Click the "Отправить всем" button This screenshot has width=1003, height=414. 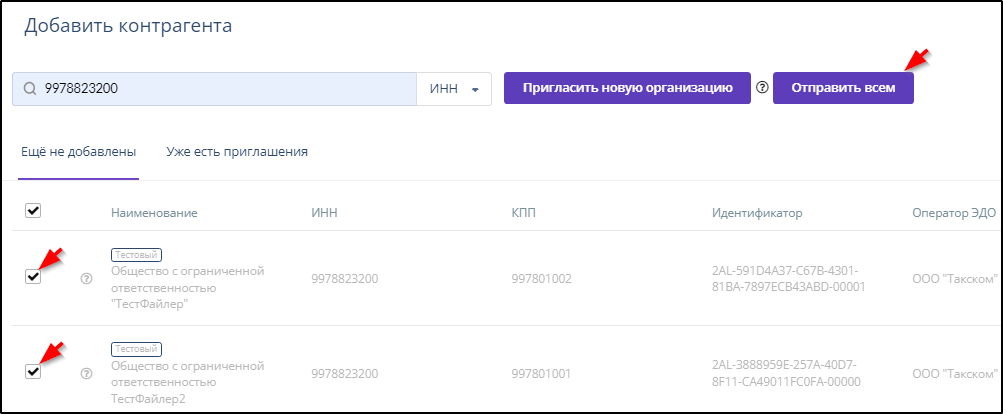pos(843,88)
